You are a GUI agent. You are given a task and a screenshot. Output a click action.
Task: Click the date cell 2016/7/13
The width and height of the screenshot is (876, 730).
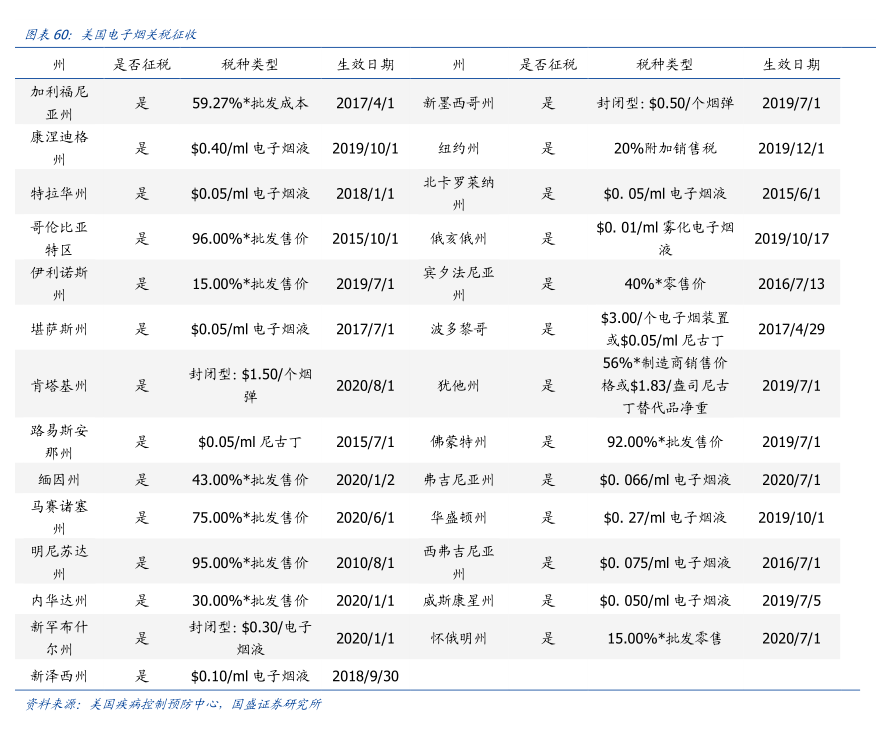pos(791,284)
